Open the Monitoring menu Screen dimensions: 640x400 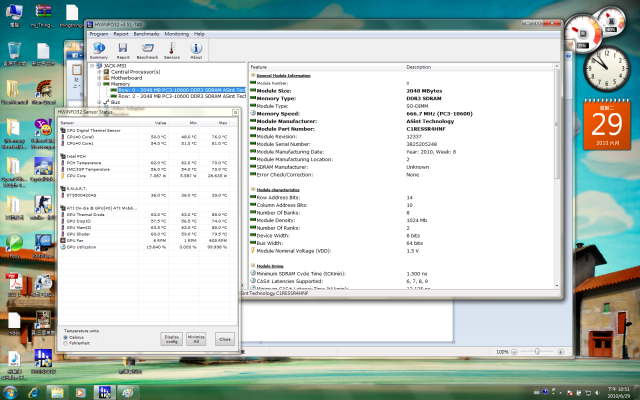click(x=177, y=34)
